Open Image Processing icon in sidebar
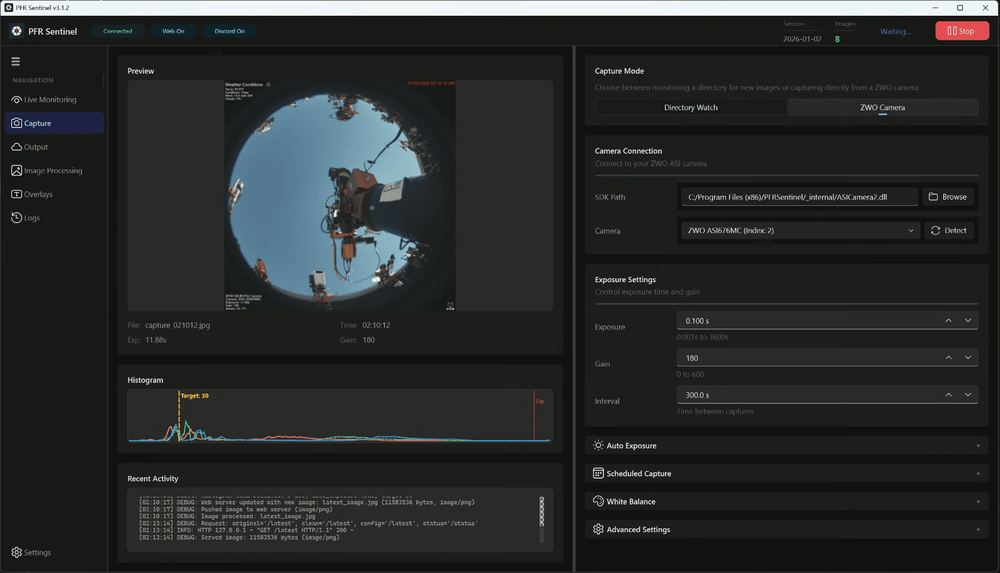This screenshot has width=1000, height=573. [17, 170]
